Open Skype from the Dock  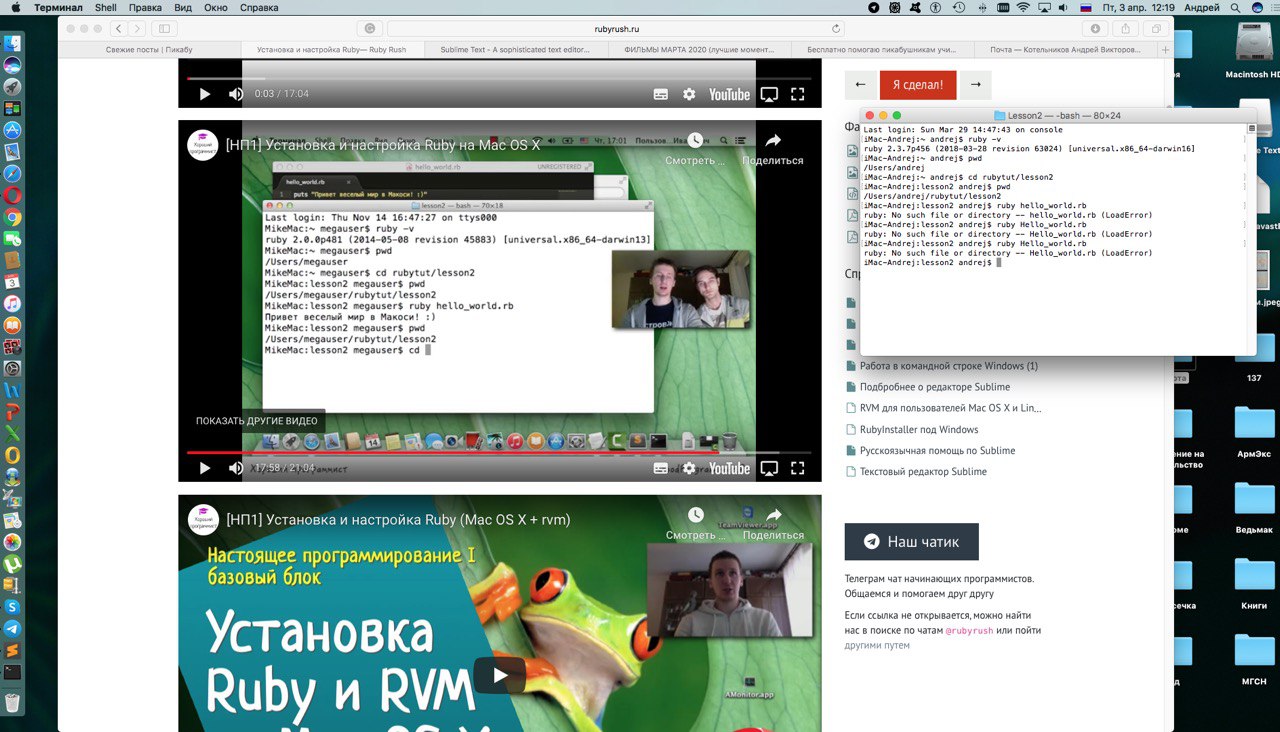pos(12,606)
